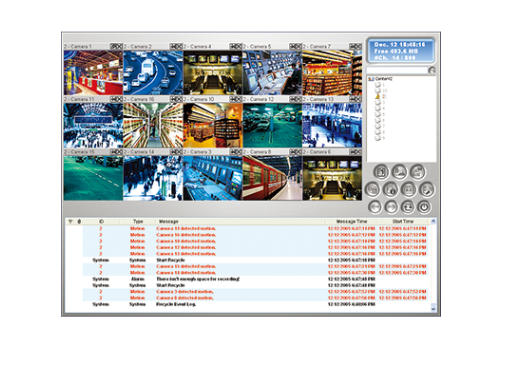
Task: Select subscriber 1 in the tree
Action: pyautogui.click(x=379, y=85)
